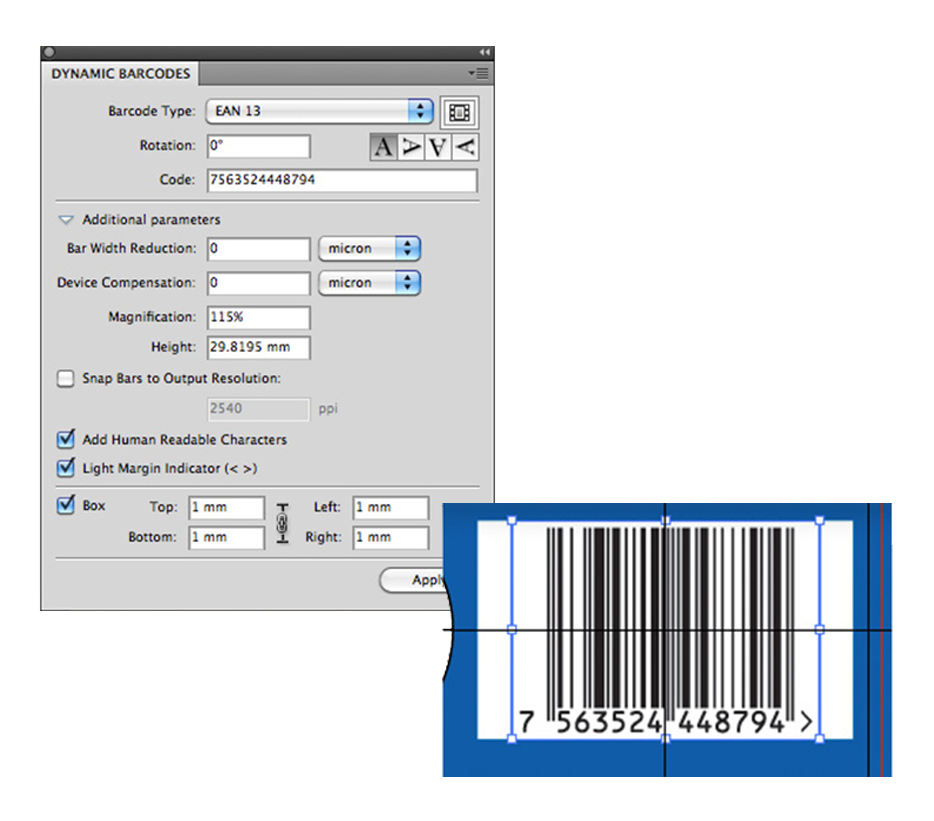Open the panel flyout menu icon
Image resolution: width=934 pixels, height=821 pixels.
(x=478, y=73)
